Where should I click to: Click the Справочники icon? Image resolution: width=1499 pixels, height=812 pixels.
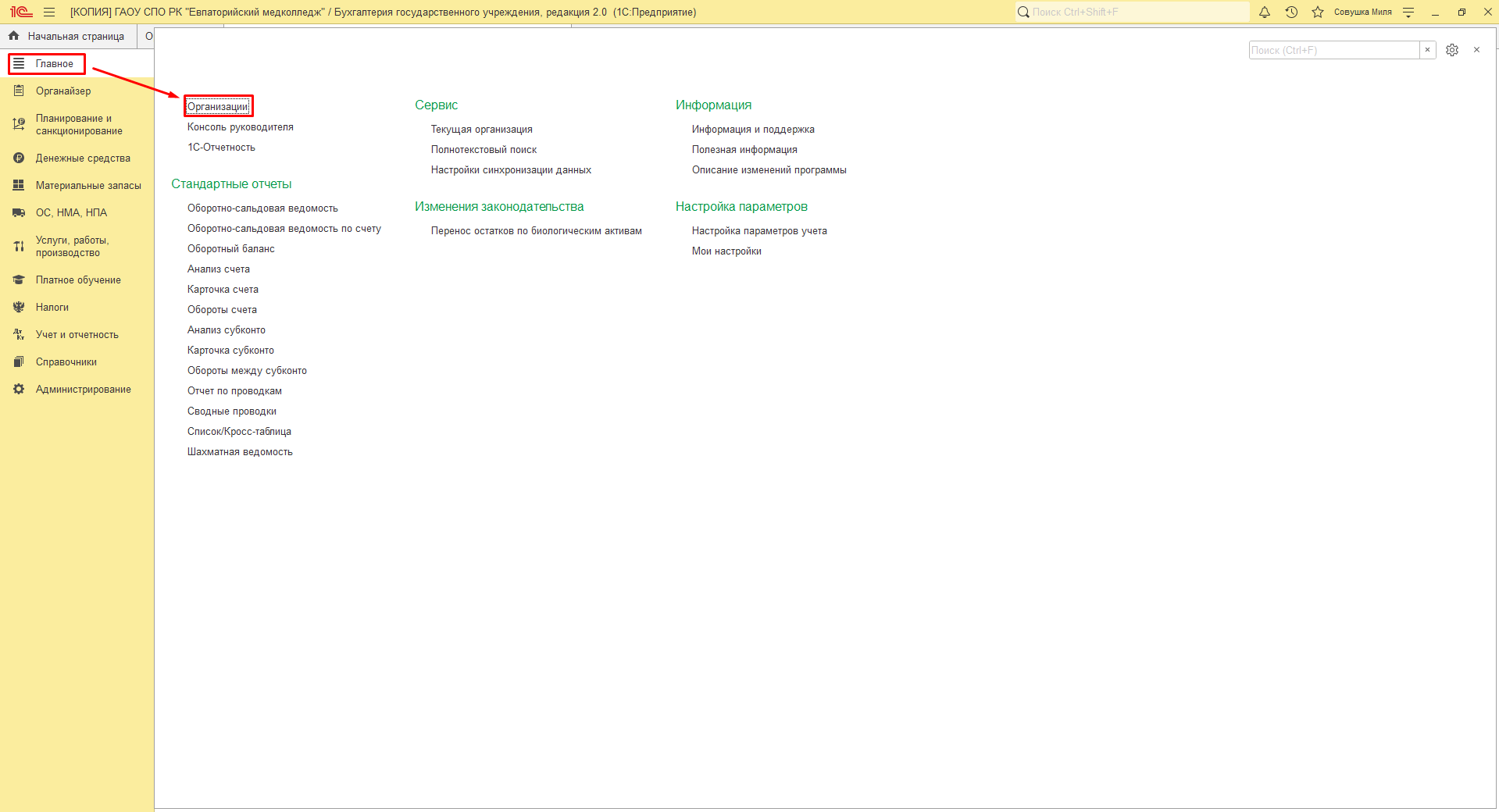tap(19, 361)
